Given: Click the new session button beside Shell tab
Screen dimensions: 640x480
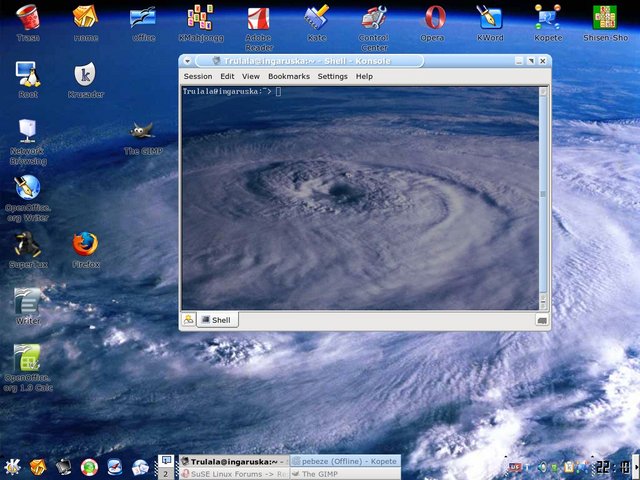Looking at the screenshot, I should coord(189,320).
